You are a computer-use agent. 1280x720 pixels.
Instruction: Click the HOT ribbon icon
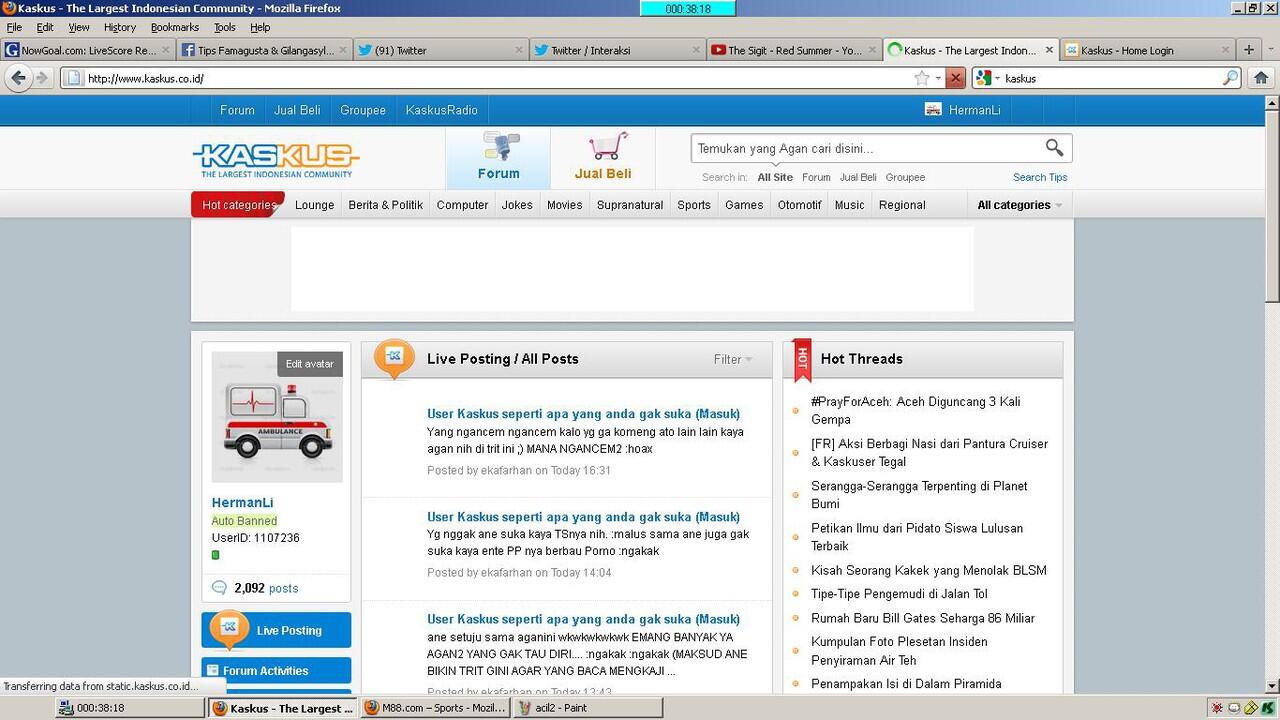point(802,360)
